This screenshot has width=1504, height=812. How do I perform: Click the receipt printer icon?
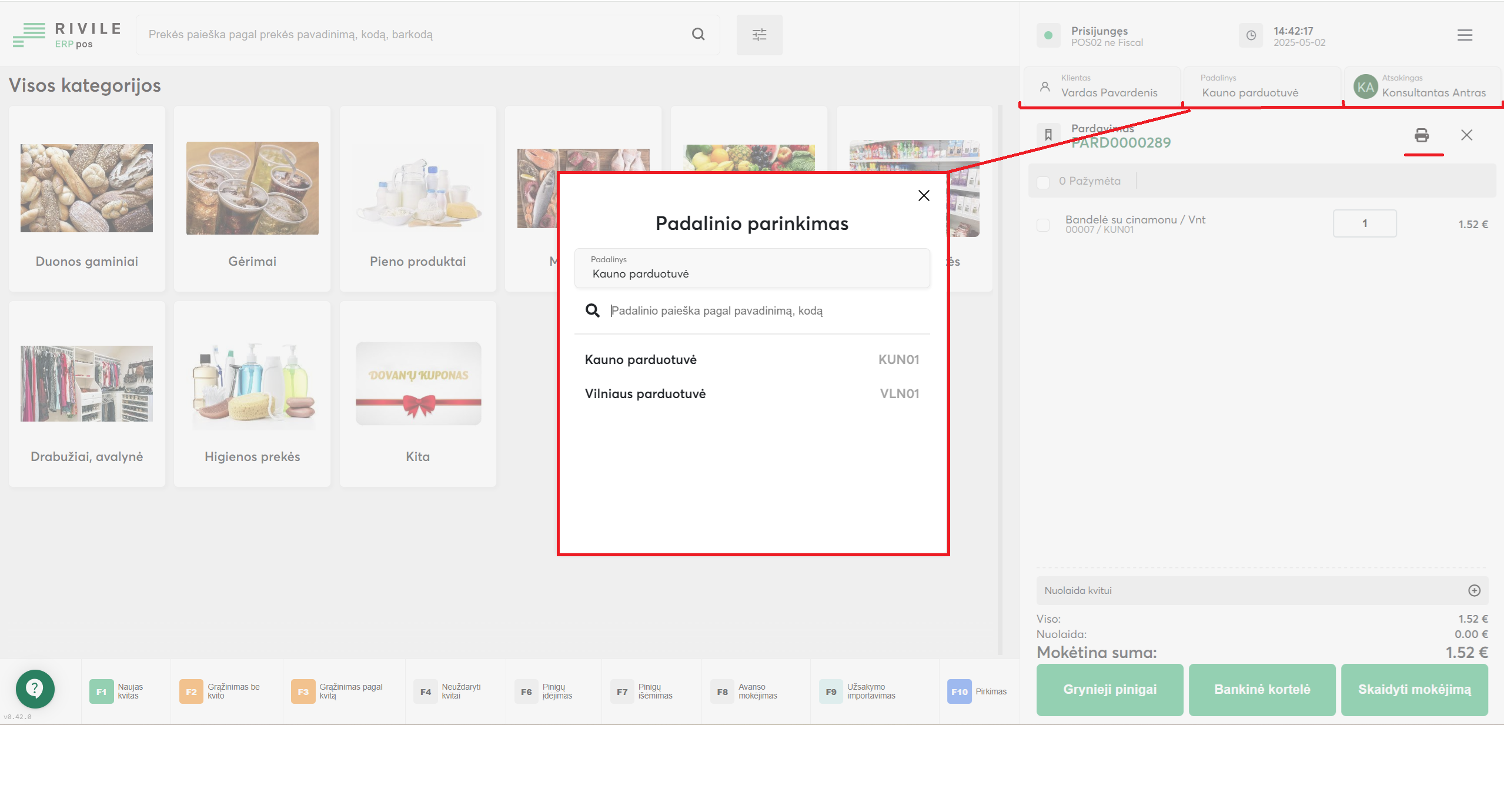point(1421,135)
